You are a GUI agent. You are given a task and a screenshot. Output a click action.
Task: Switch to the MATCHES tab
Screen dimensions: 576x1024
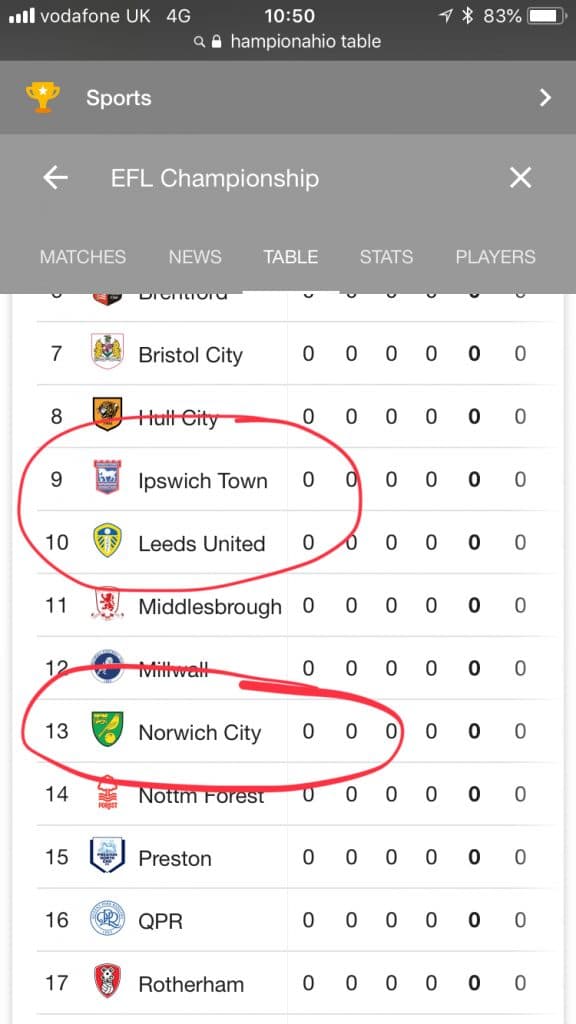83,257
